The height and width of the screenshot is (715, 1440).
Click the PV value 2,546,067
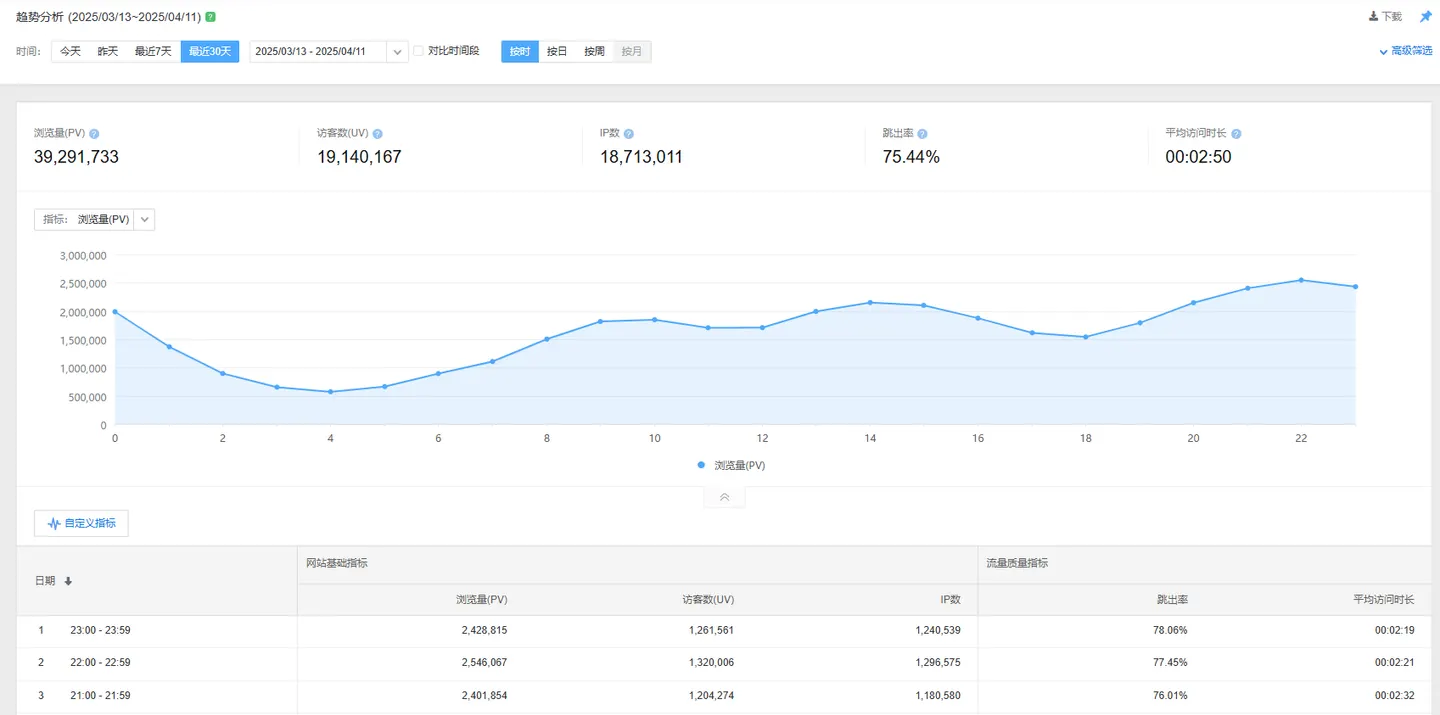tap(482, 663)
